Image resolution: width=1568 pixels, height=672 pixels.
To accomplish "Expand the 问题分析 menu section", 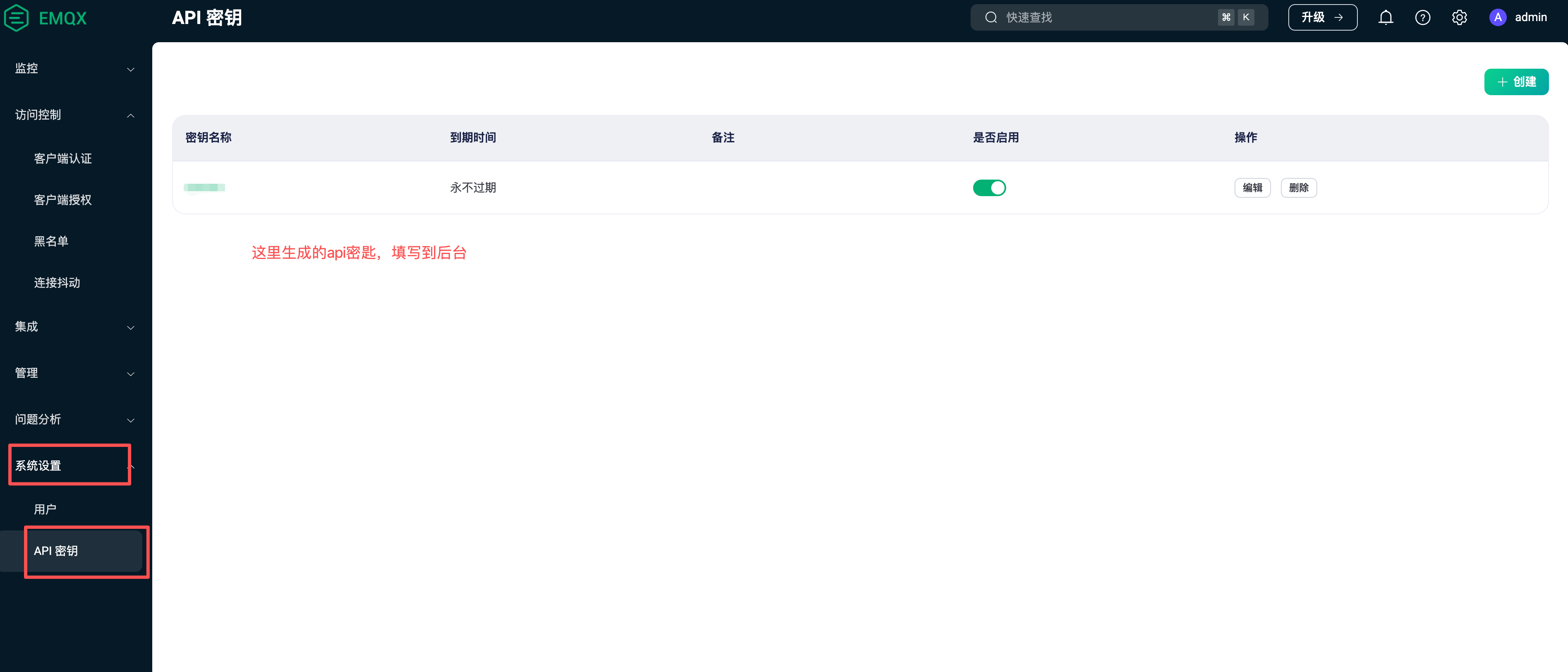I will click(x=74, y=420).
